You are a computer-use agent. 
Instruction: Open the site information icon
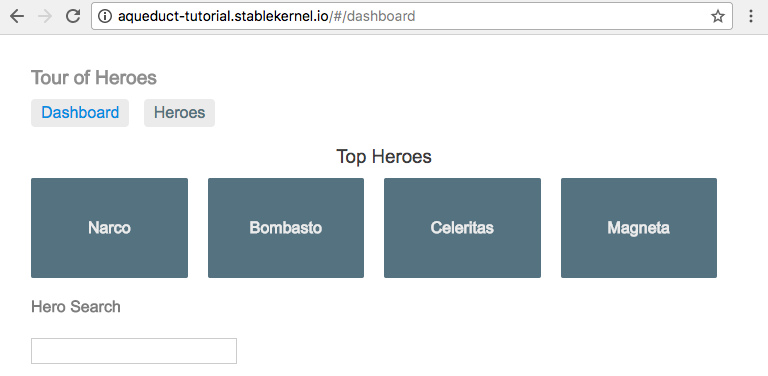coord(104,16)
